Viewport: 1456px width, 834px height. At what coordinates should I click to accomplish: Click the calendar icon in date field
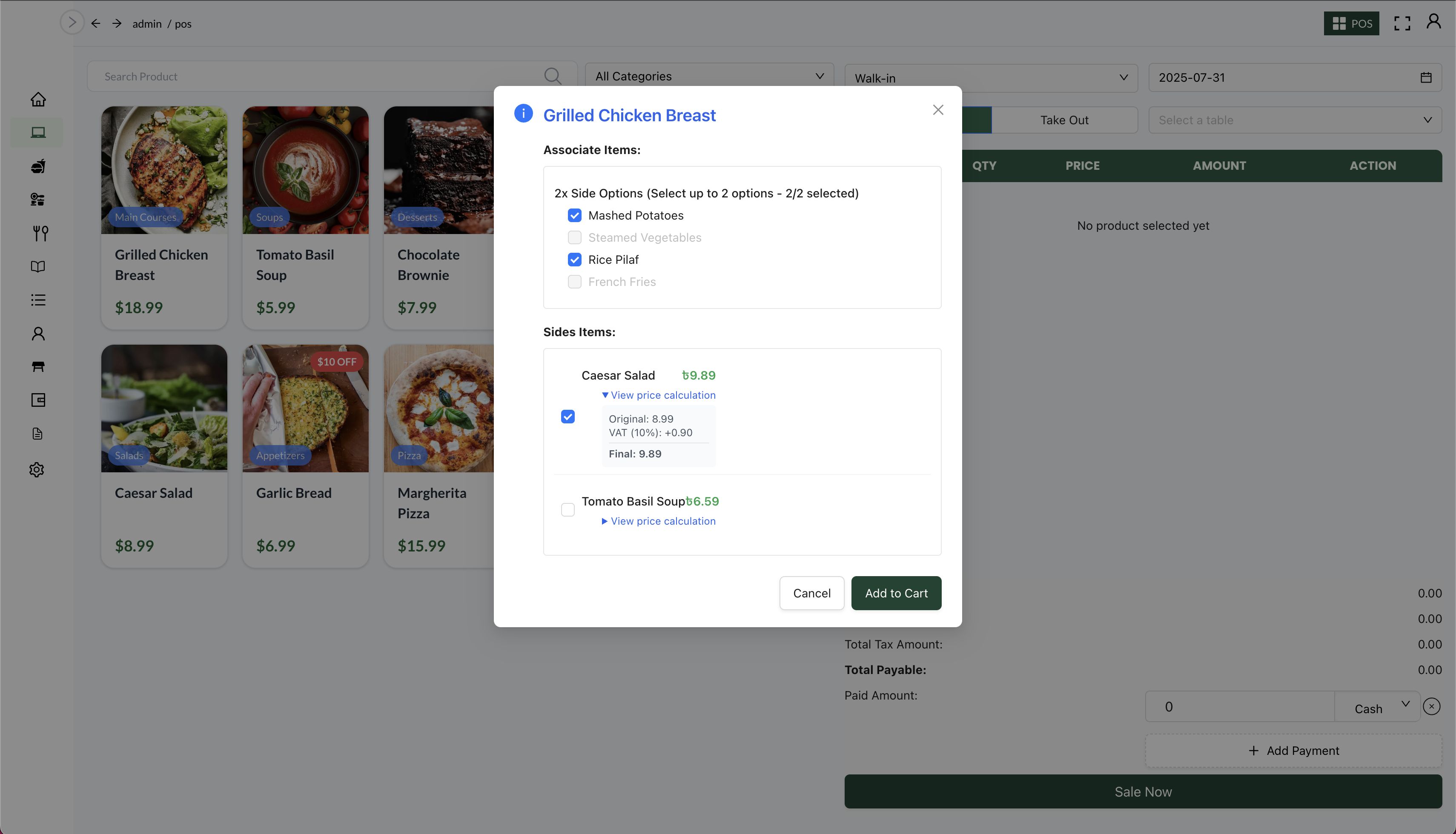(x=1426, y=78)
